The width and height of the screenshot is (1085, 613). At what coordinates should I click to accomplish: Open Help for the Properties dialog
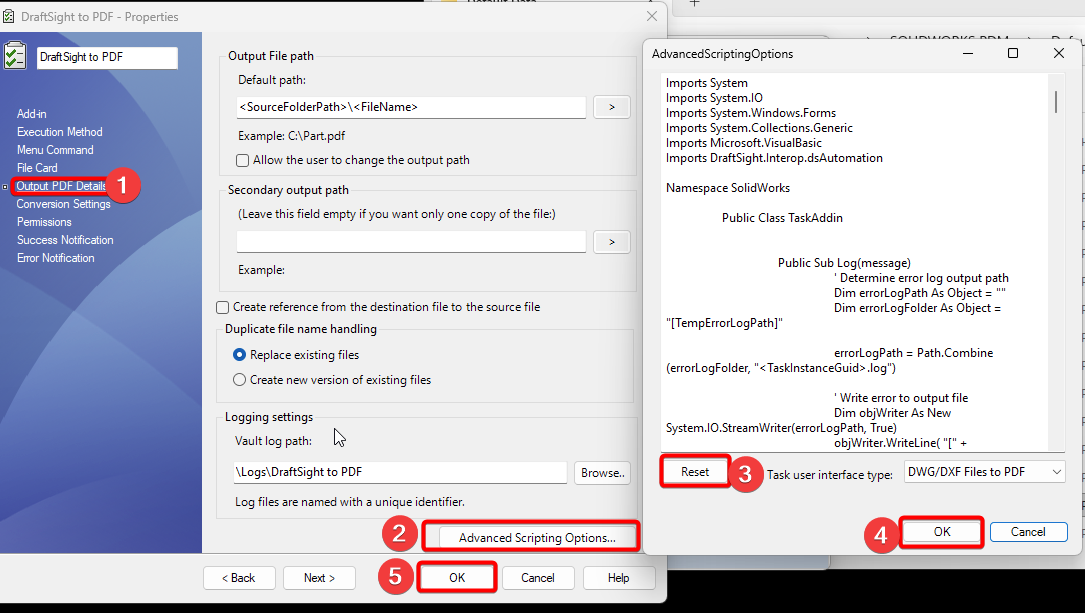point(619,578)
